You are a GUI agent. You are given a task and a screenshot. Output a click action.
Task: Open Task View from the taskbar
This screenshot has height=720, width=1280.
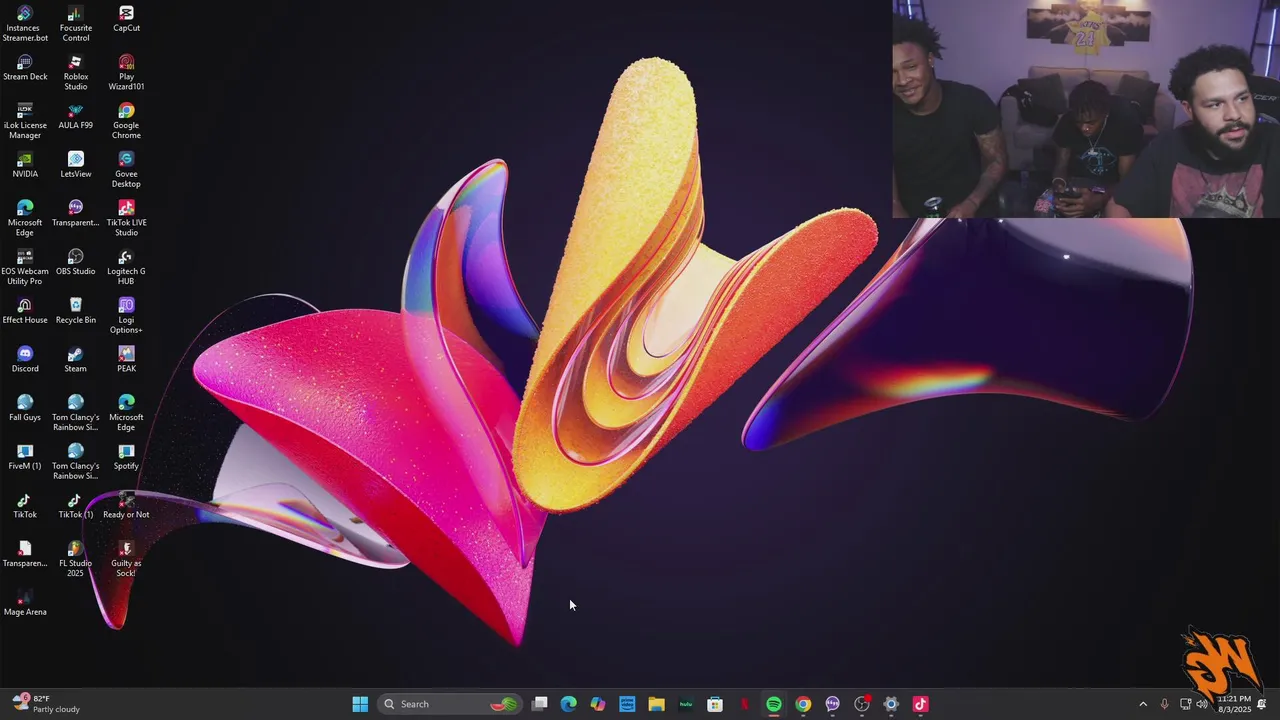pos(540,704)
